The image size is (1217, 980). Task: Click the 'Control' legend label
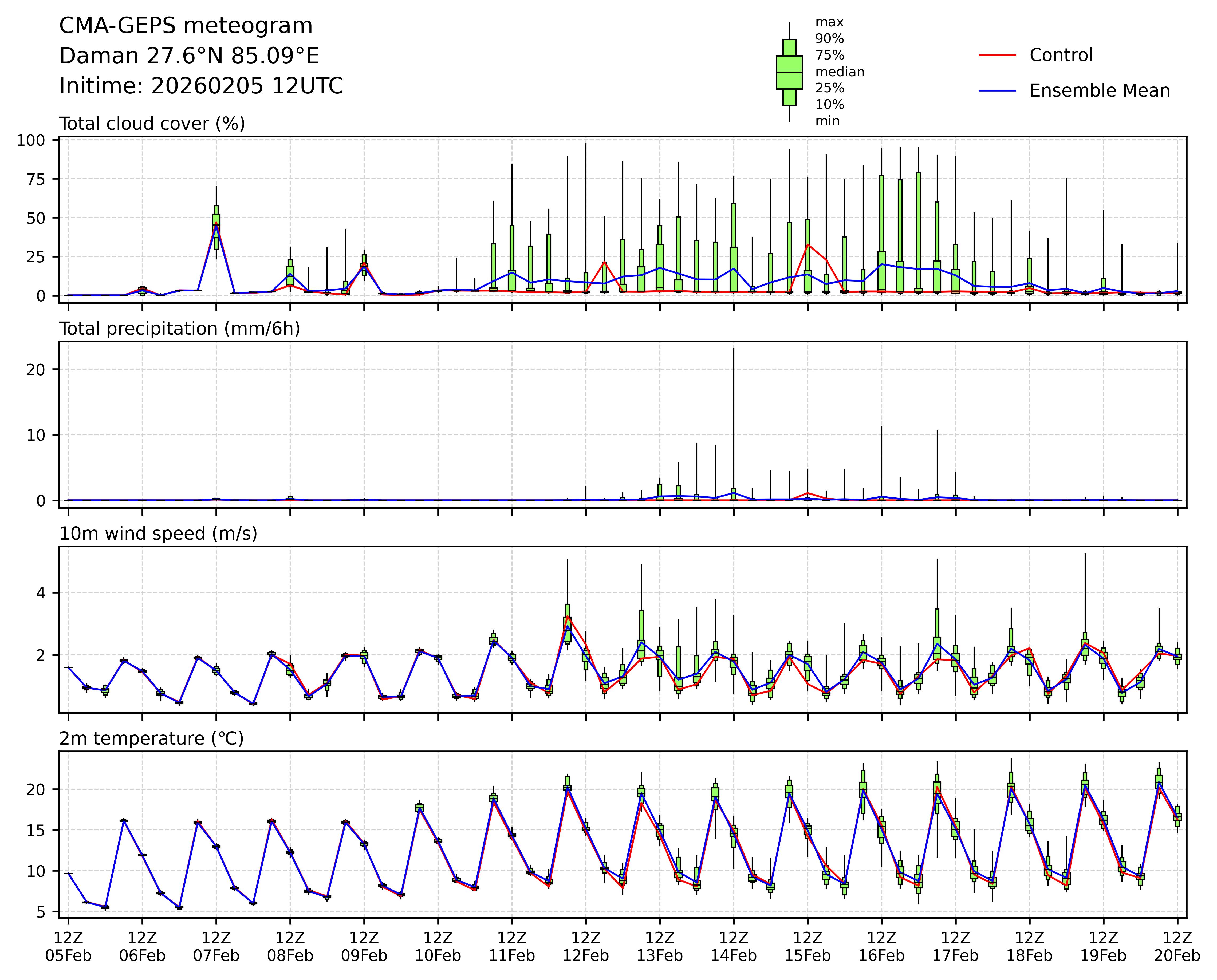[x=1061, y=55]
